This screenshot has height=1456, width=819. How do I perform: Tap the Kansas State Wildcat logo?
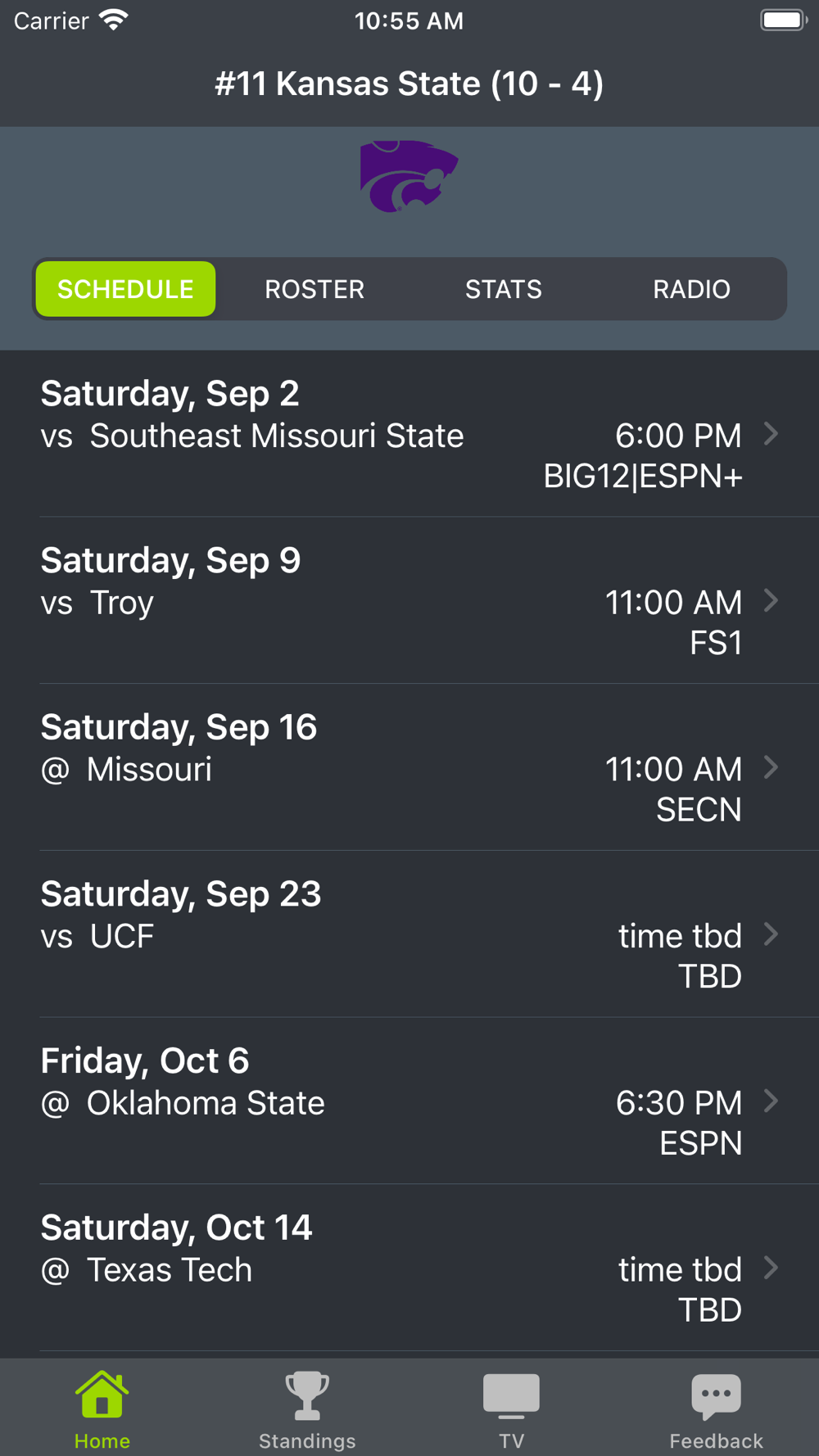click(409, 177)
